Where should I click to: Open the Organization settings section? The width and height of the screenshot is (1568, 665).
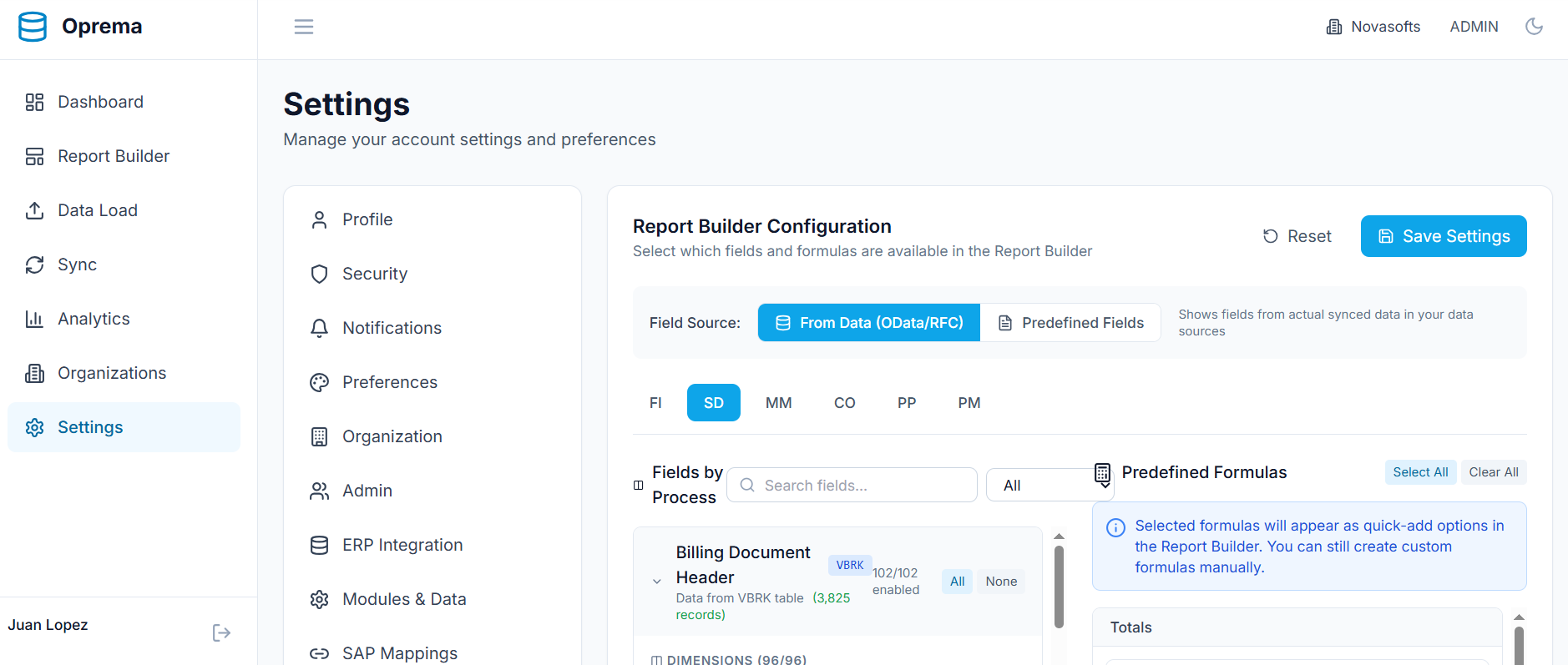click(x=432, y=436)
